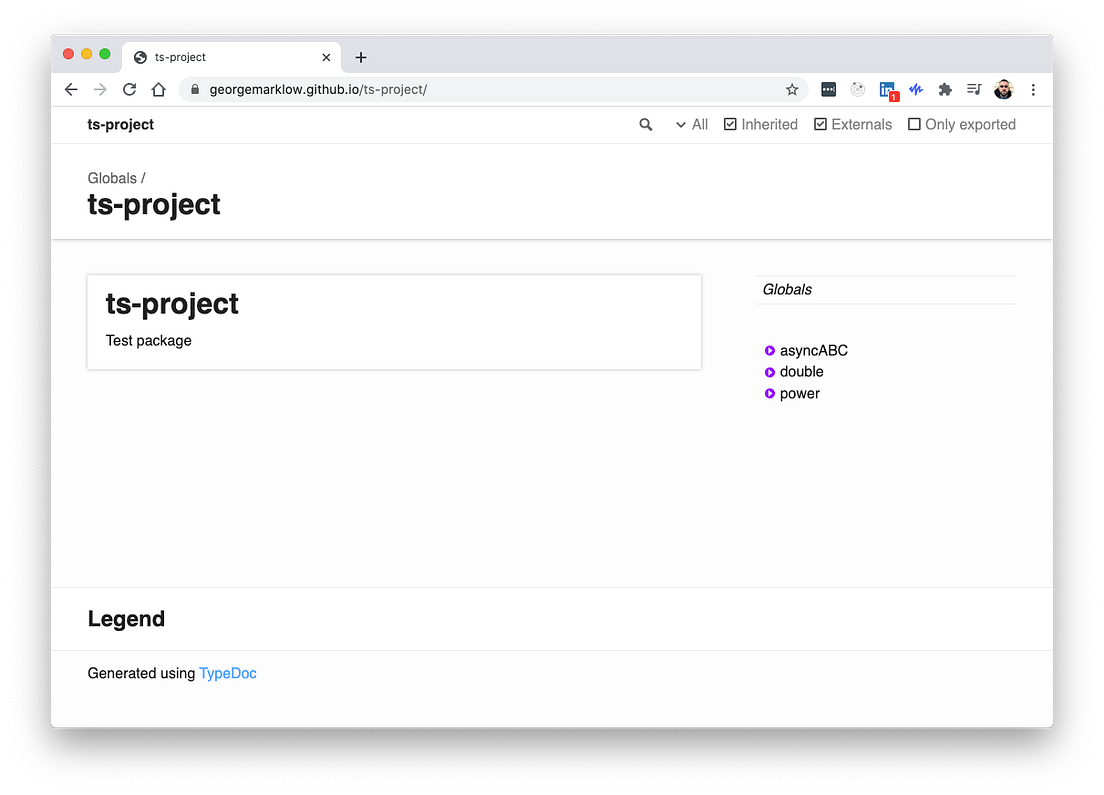Screen dimensions: 1104x795
Task: Click the blue squiggle extension icon
Action: 915,89
